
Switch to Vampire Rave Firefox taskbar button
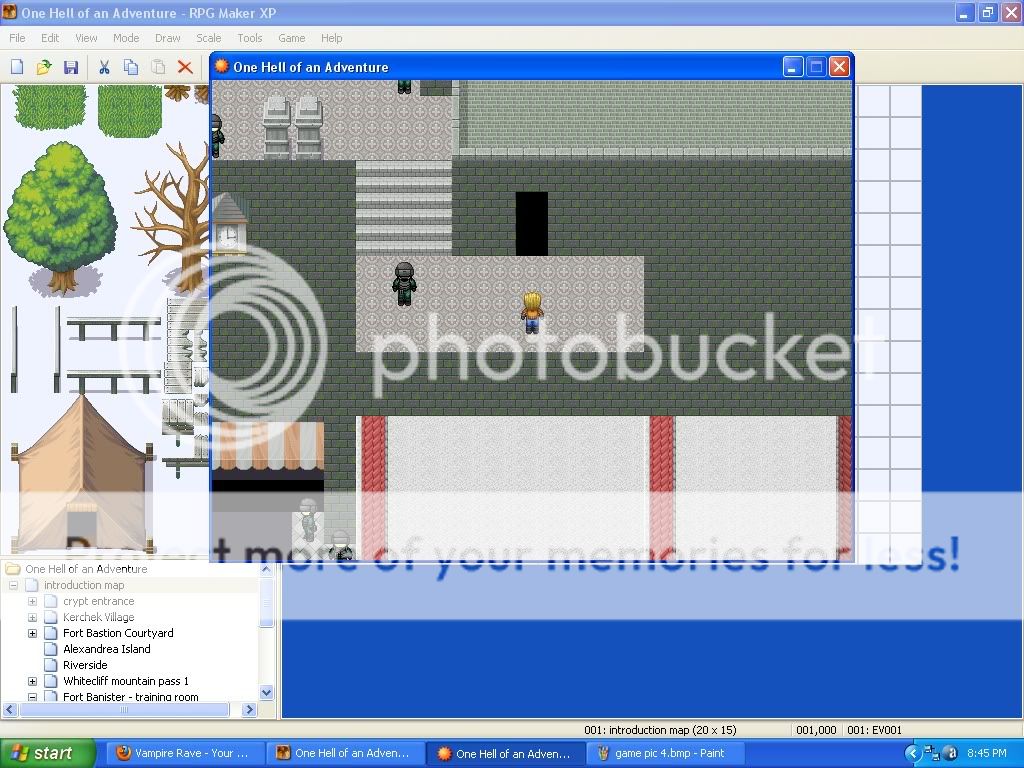[x=184, y=754]
